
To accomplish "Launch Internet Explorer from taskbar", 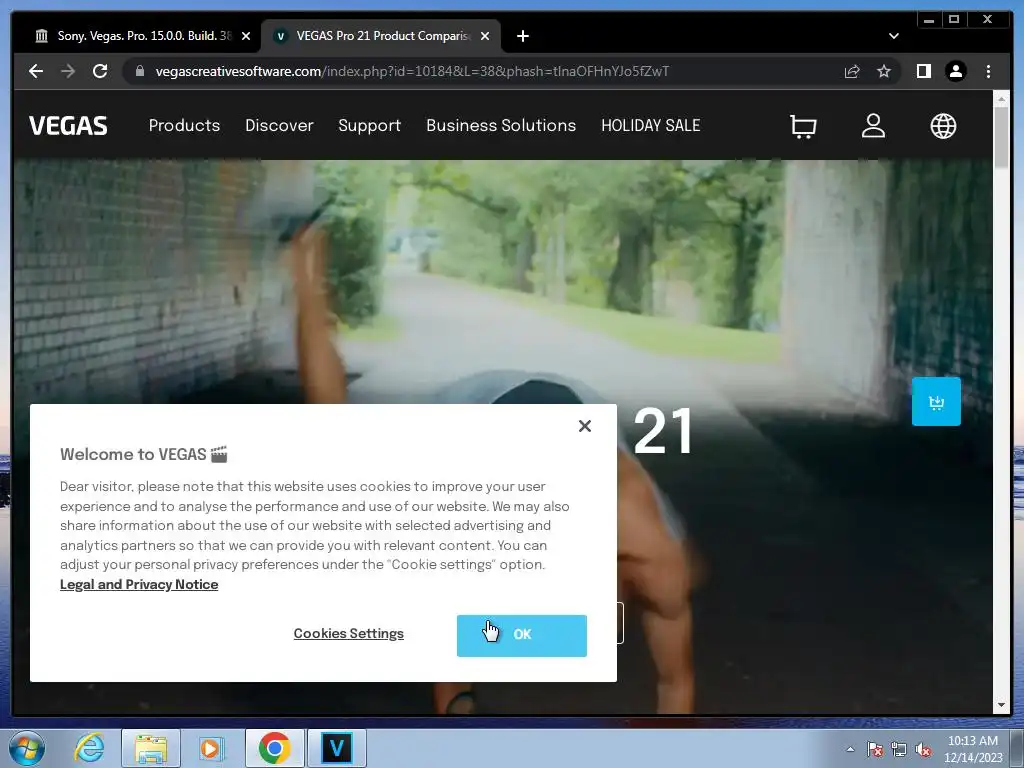I will tap(89, 748).
